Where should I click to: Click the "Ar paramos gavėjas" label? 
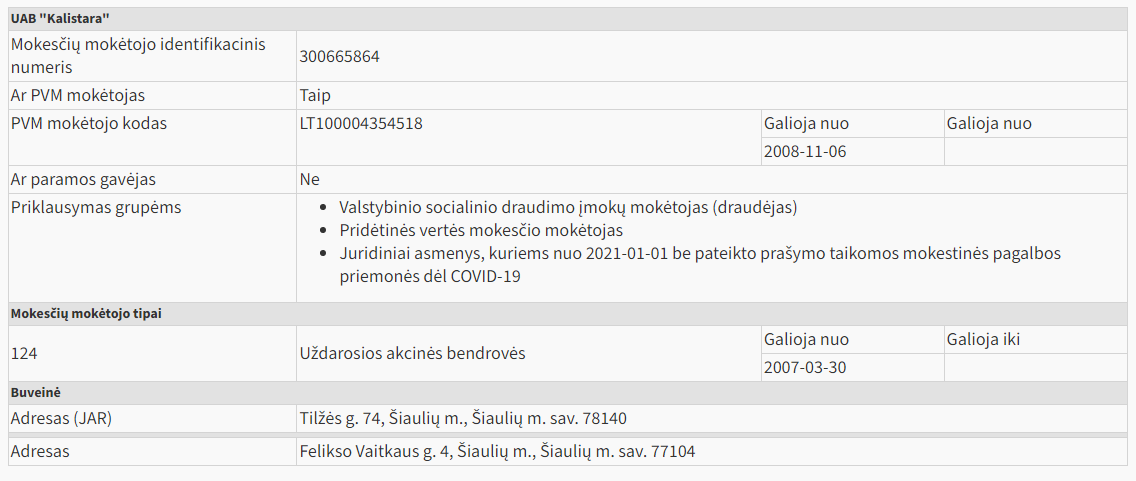pyautogui.click(x=83, y=180)
